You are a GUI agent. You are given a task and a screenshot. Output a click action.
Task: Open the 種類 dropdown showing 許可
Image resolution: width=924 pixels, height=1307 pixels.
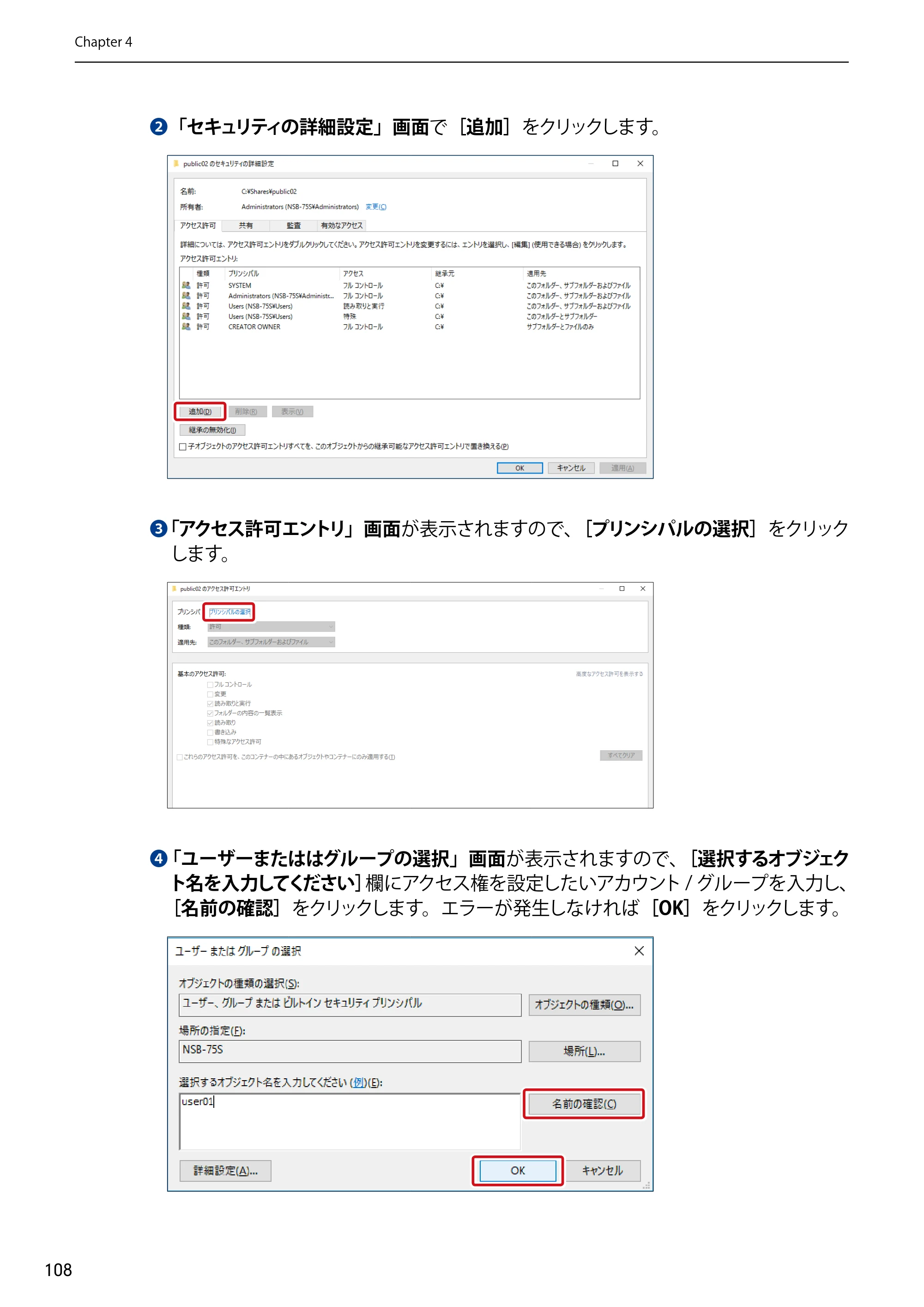[272, 627]
